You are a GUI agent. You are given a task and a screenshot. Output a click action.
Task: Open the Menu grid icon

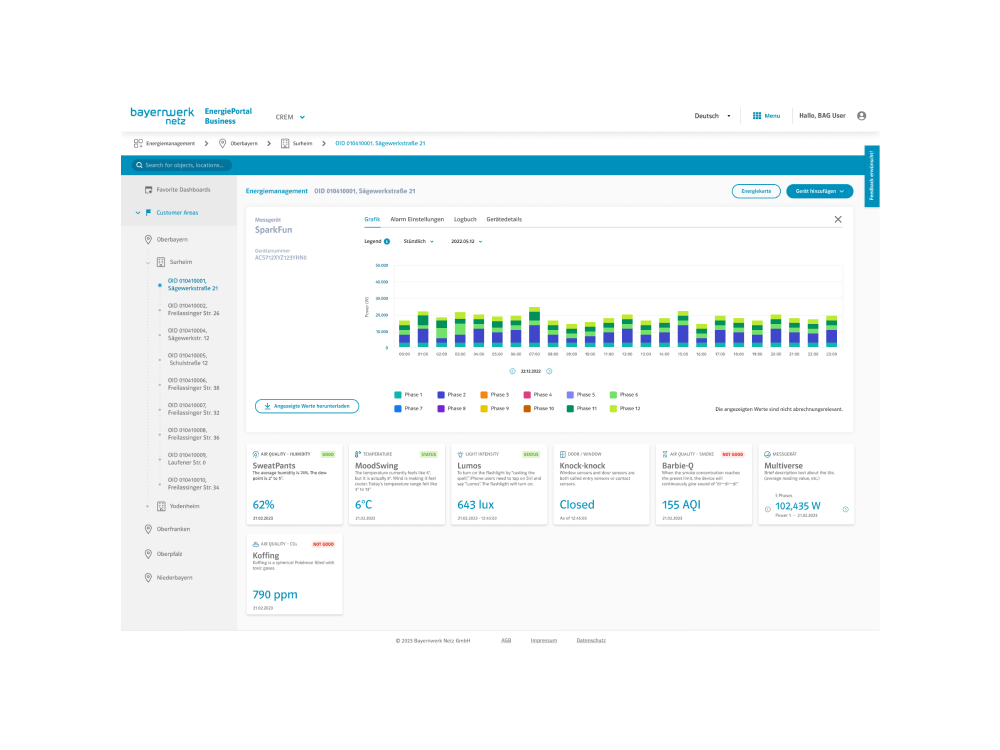[x=757, y=116]
